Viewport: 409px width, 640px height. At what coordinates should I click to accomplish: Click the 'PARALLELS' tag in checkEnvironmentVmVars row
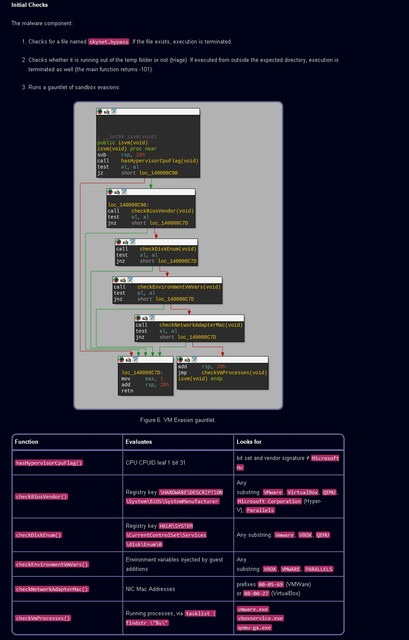pyautogui.click(x=319, y=569)
